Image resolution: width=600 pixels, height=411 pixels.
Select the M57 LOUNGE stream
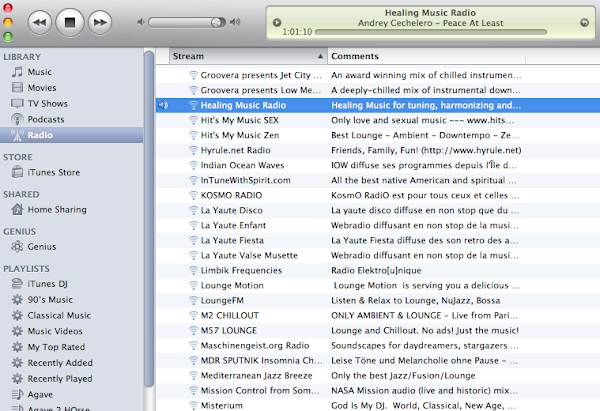(378, 330)
